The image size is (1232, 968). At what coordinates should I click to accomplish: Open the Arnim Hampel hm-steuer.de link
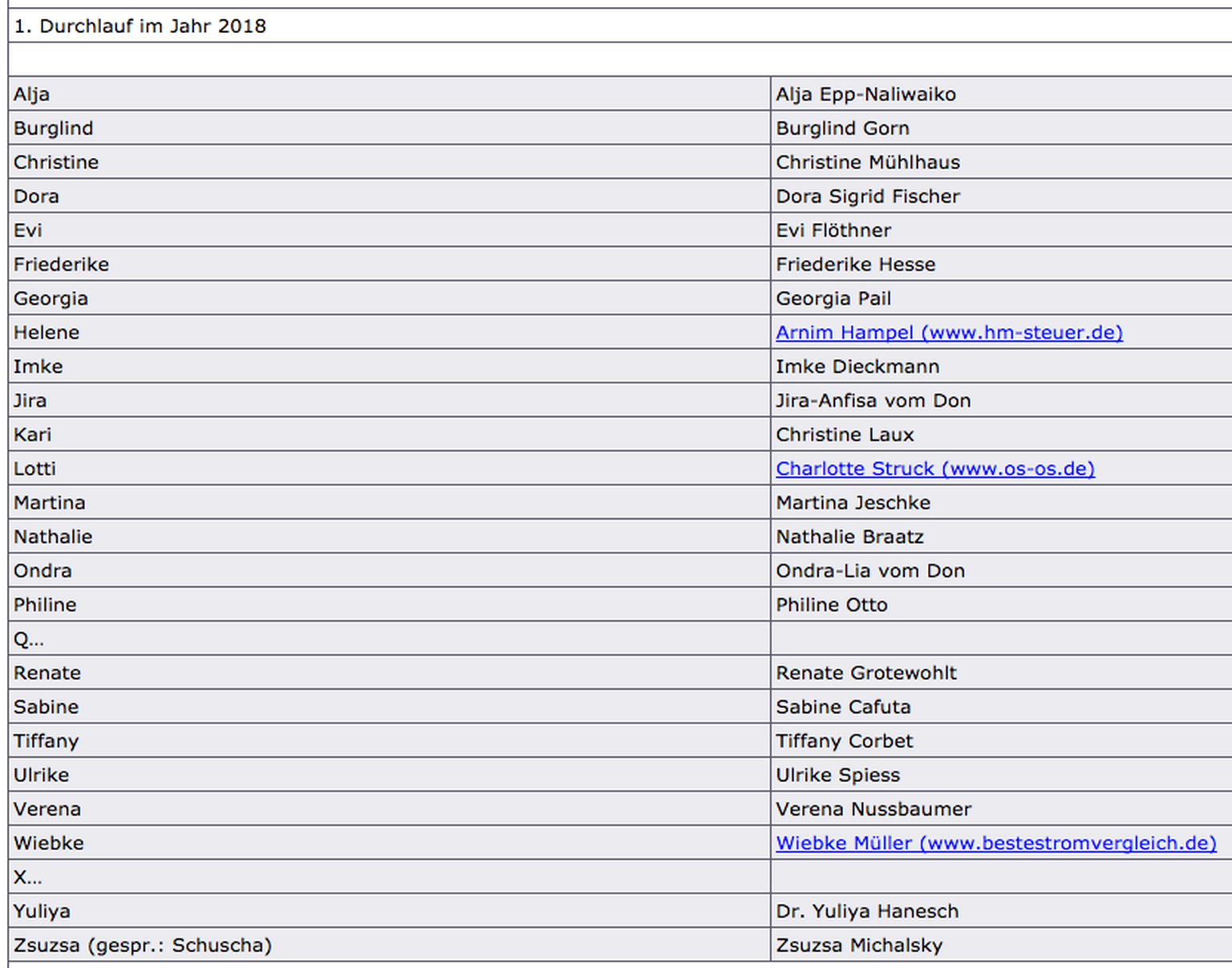point(949,332)
